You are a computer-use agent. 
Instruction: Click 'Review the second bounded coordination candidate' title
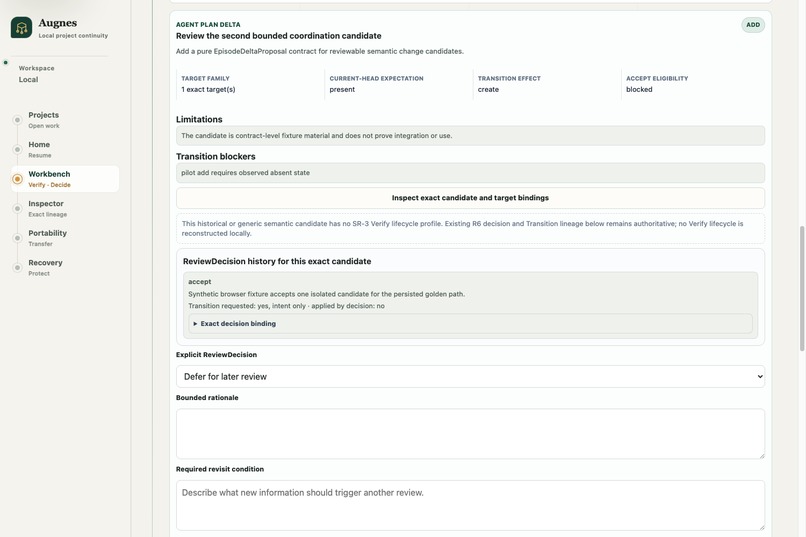(279, 36)
